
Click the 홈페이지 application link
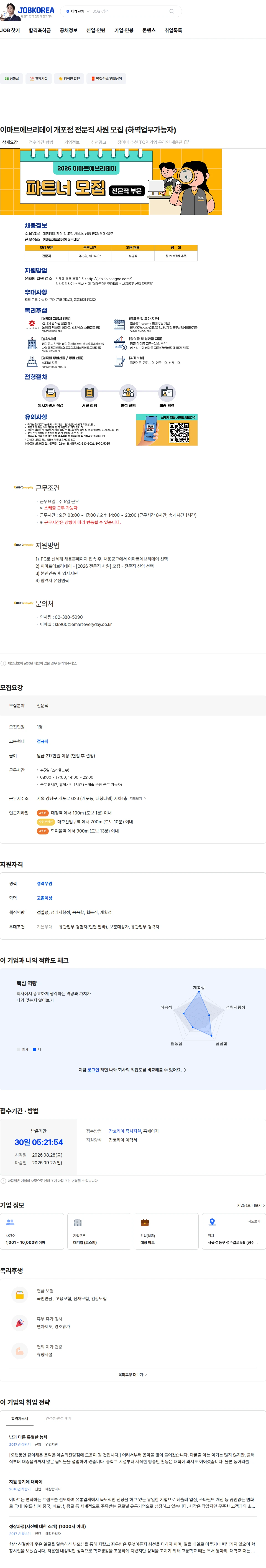coord(151,1131)
